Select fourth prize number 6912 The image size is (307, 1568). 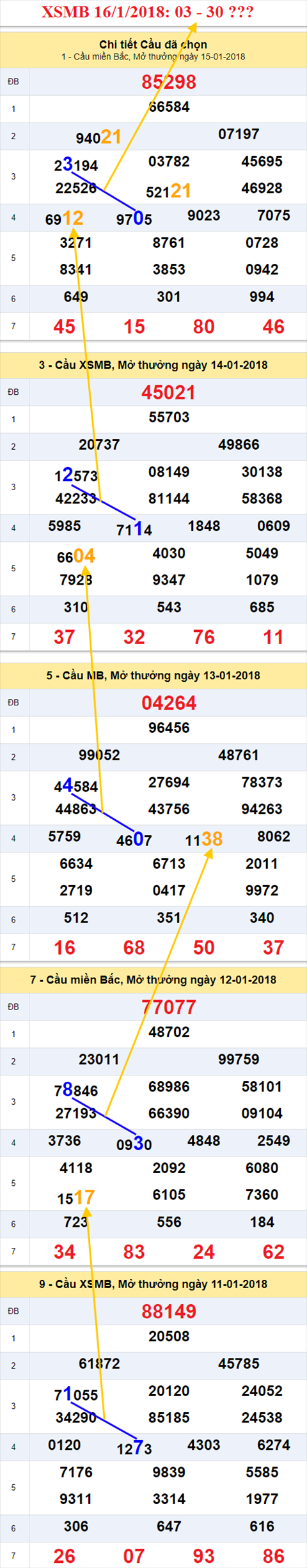click(64, 219)
